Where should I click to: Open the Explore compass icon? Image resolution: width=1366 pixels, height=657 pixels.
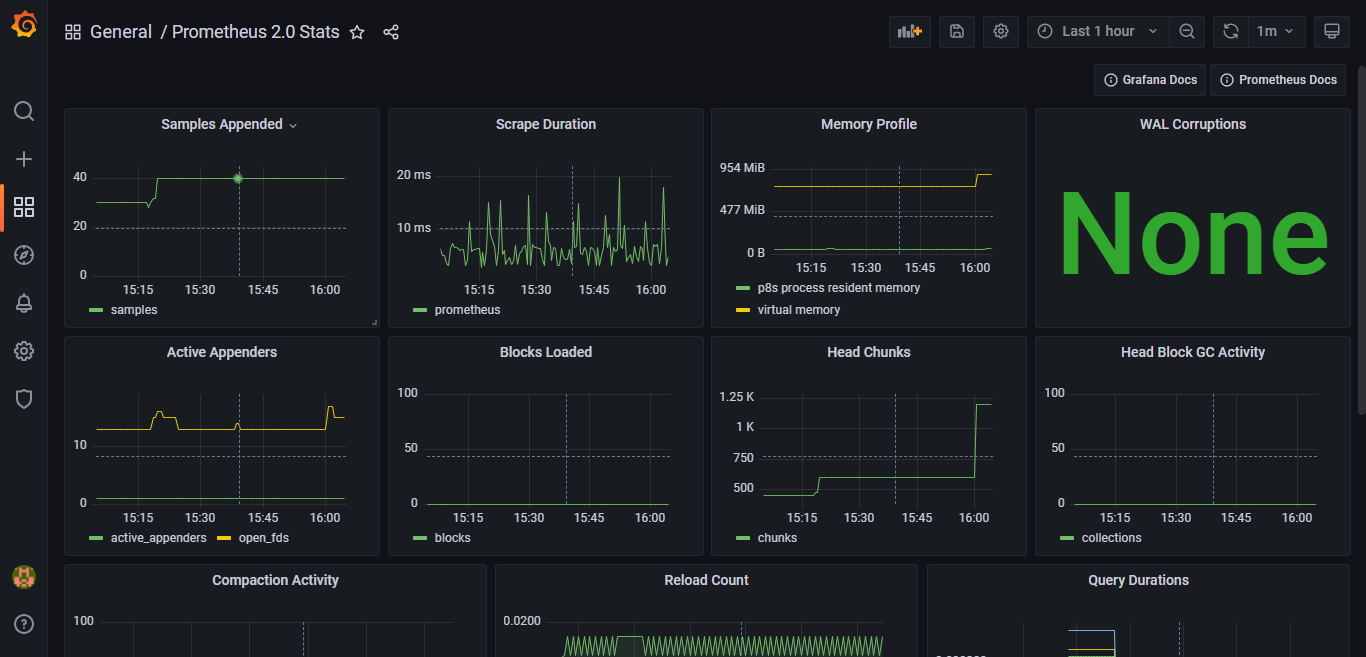(x=24, y=255)
